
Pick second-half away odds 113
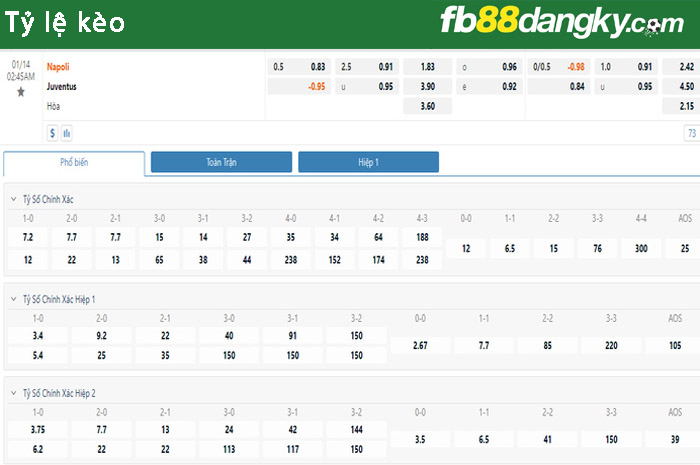pos(229,449)
